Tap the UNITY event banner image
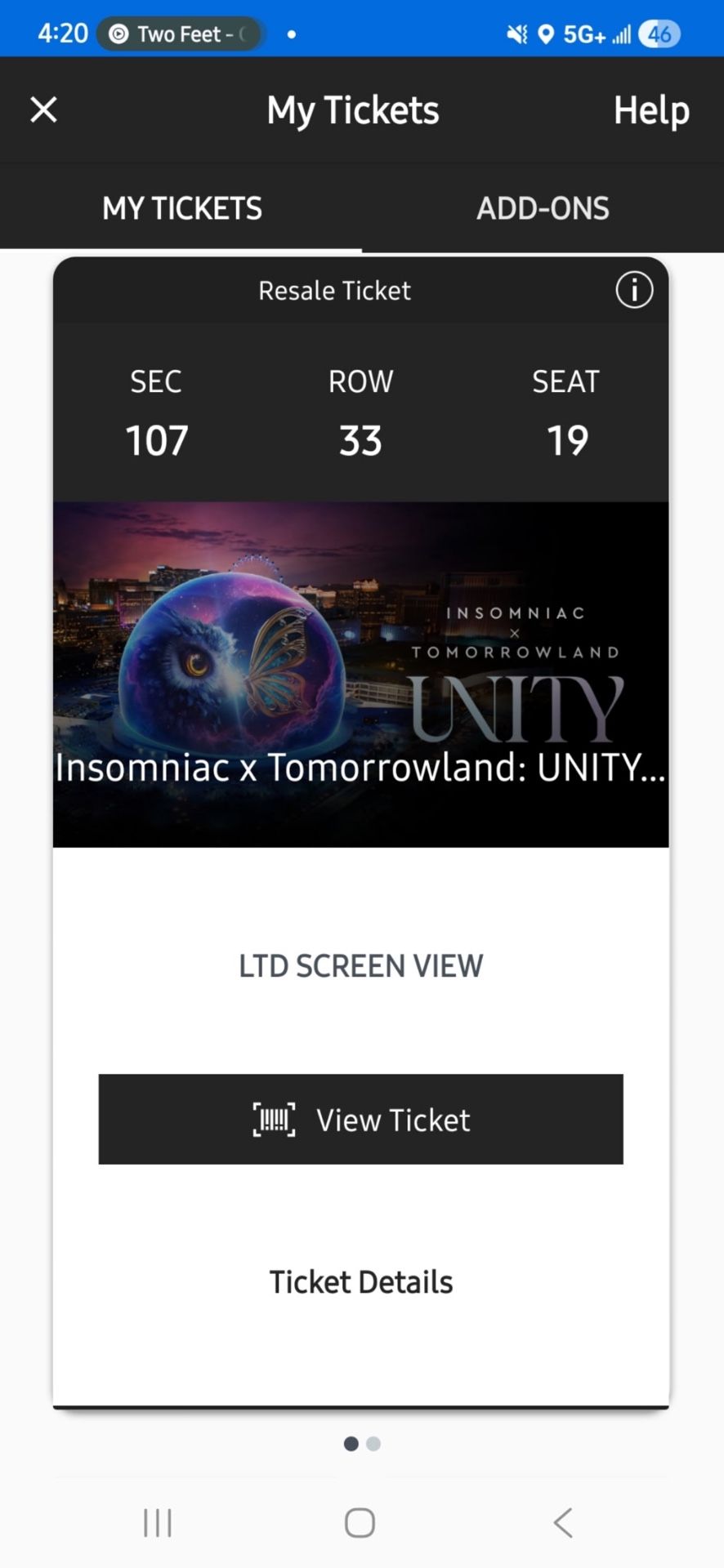724x1568 pixels. coord(360,674)
